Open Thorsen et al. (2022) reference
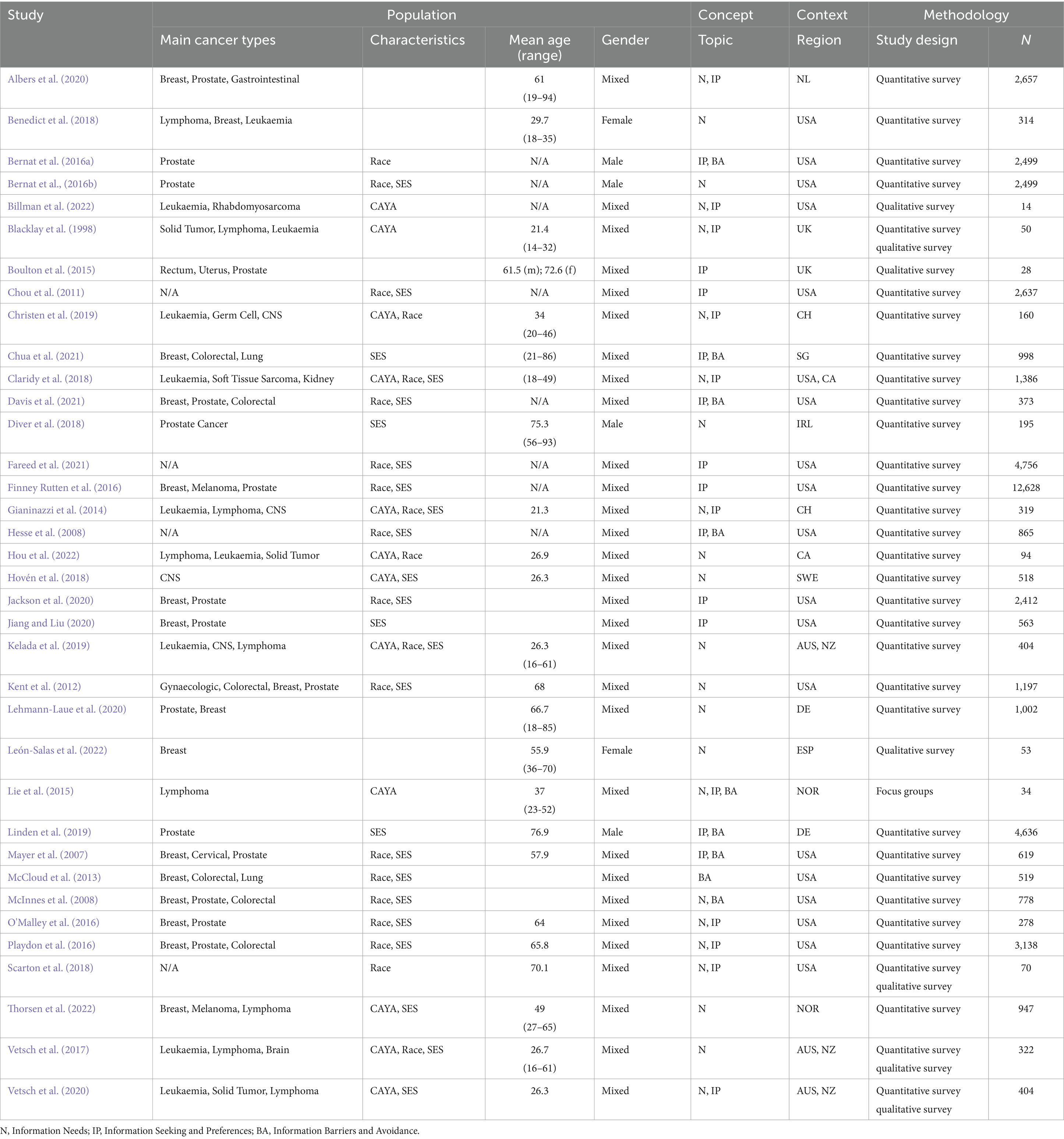 (x=52, y=1009)
